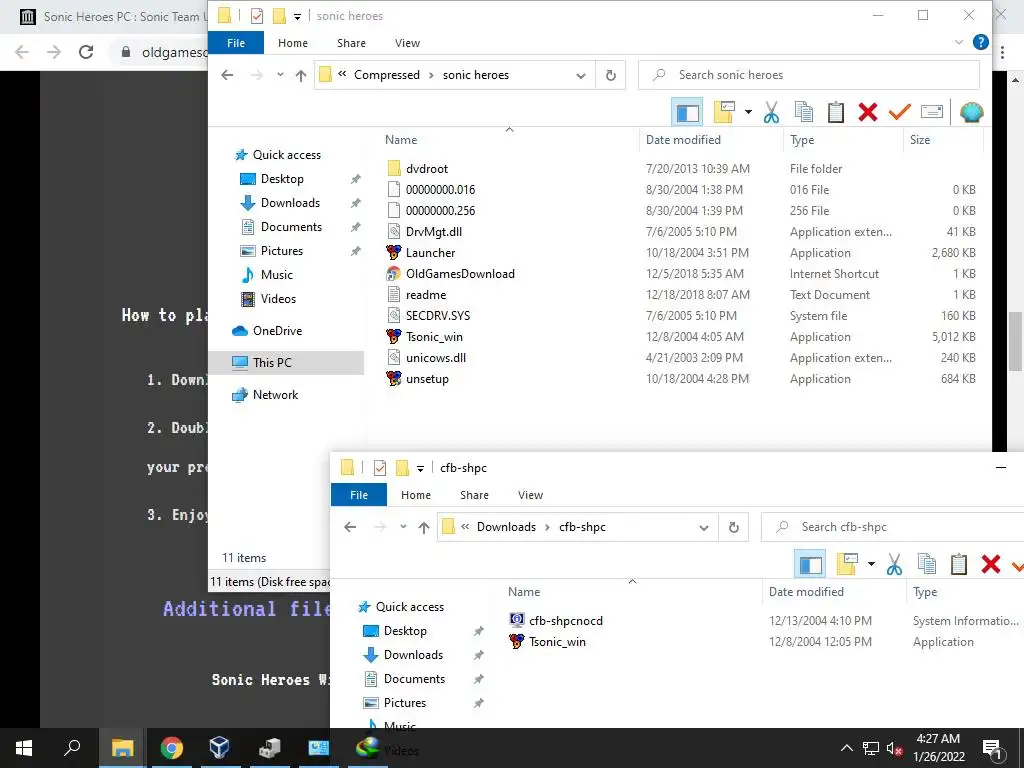Open Home tab in sonic heroes window
Viewport: 1024px width, 768px height.
293,43
